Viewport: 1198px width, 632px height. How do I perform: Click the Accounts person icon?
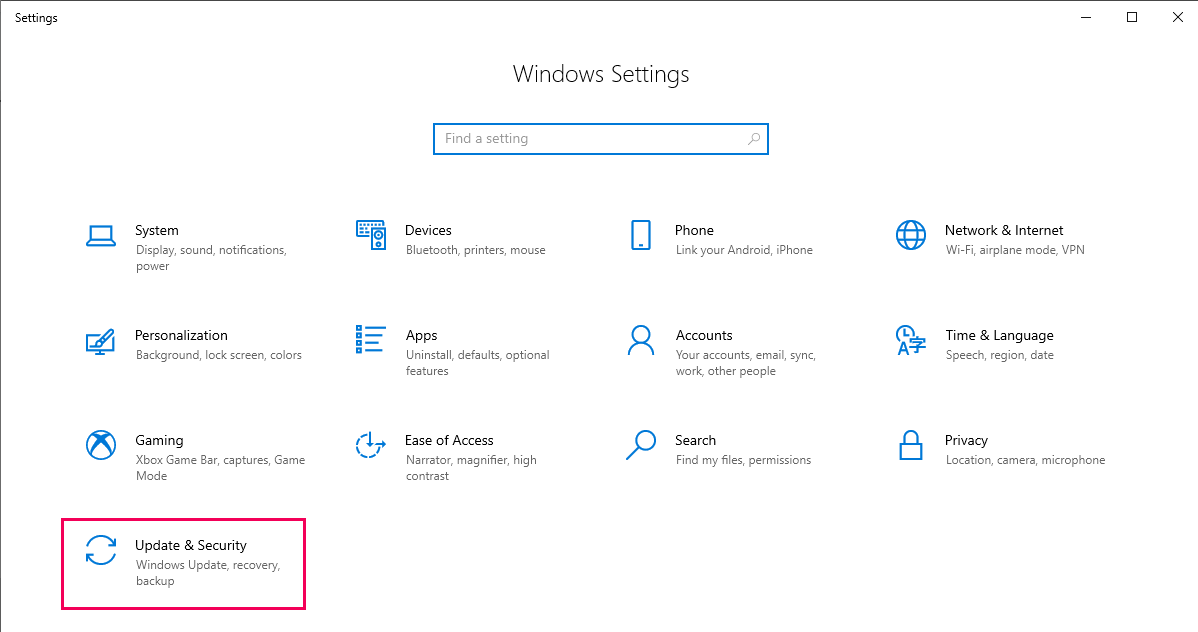point(641,340)
